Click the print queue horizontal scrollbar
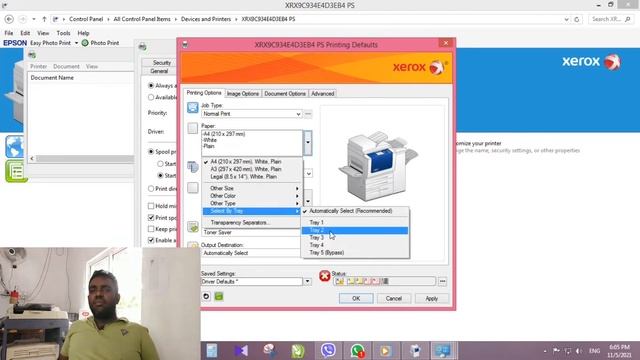640x360 pixels. pyautogui.click(x=81, y=158)
